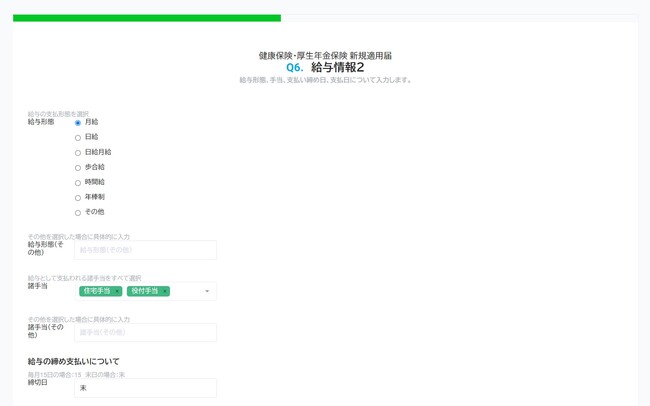650x406 pixels.
Task: Click the 時間給 label text
Action: 95,182
